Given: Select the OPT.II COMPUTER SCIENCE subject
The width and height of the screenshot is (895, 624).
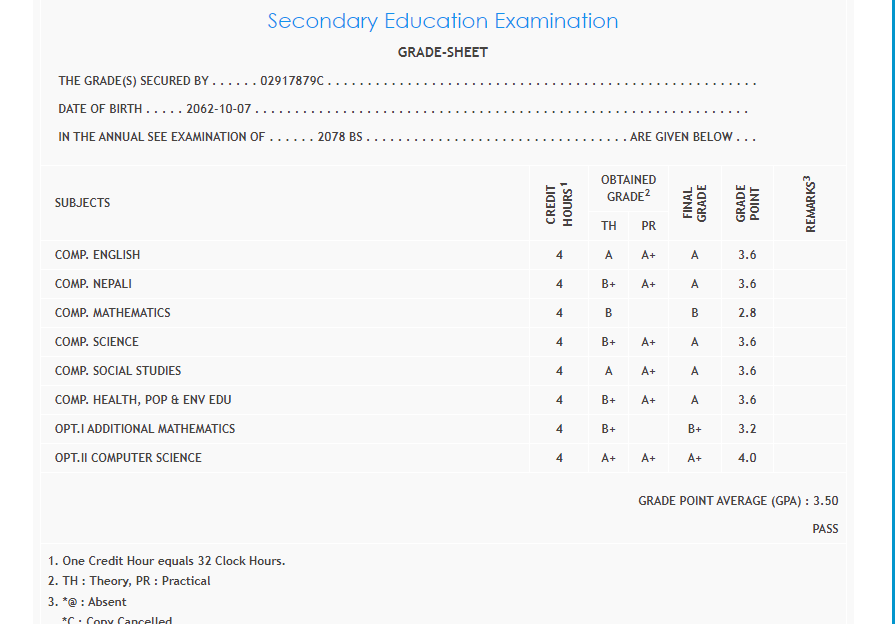Looking at the screenshot, I should click(x=128, y=458).
